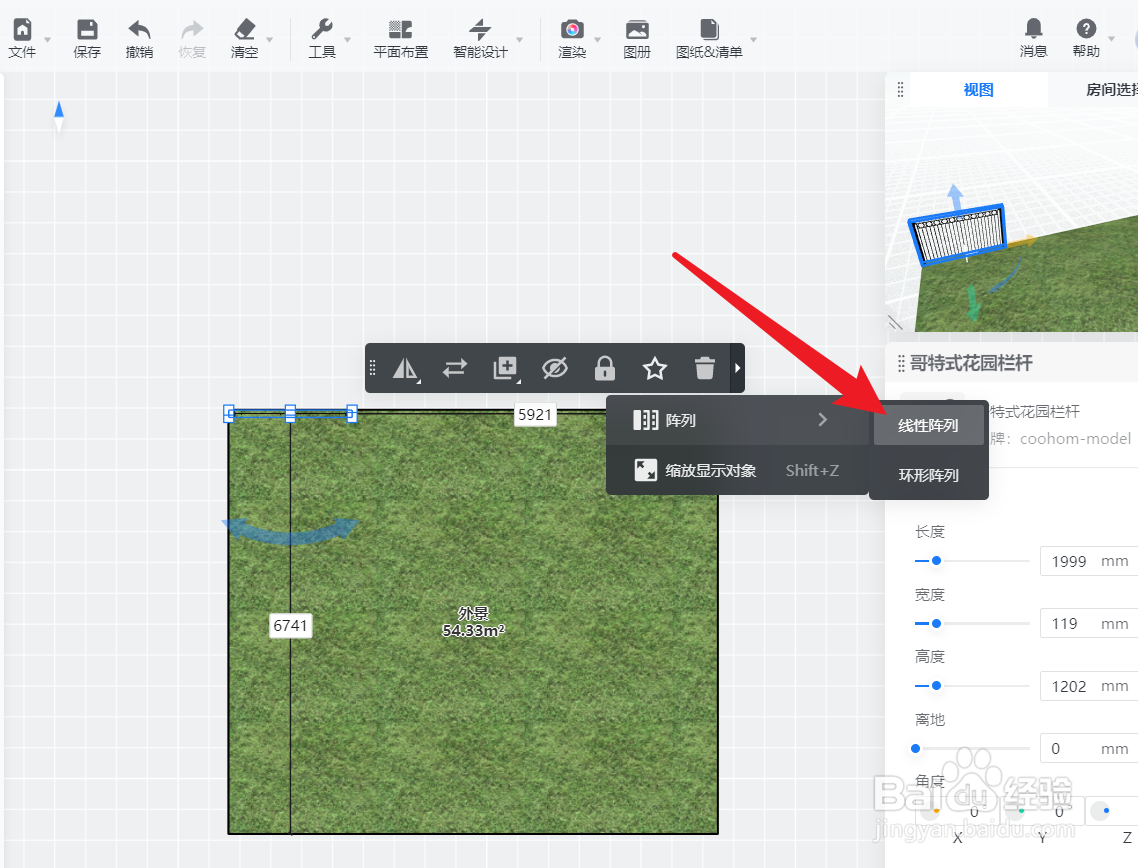
Task: Click the replace swap arrows icon
Action: 455,369
